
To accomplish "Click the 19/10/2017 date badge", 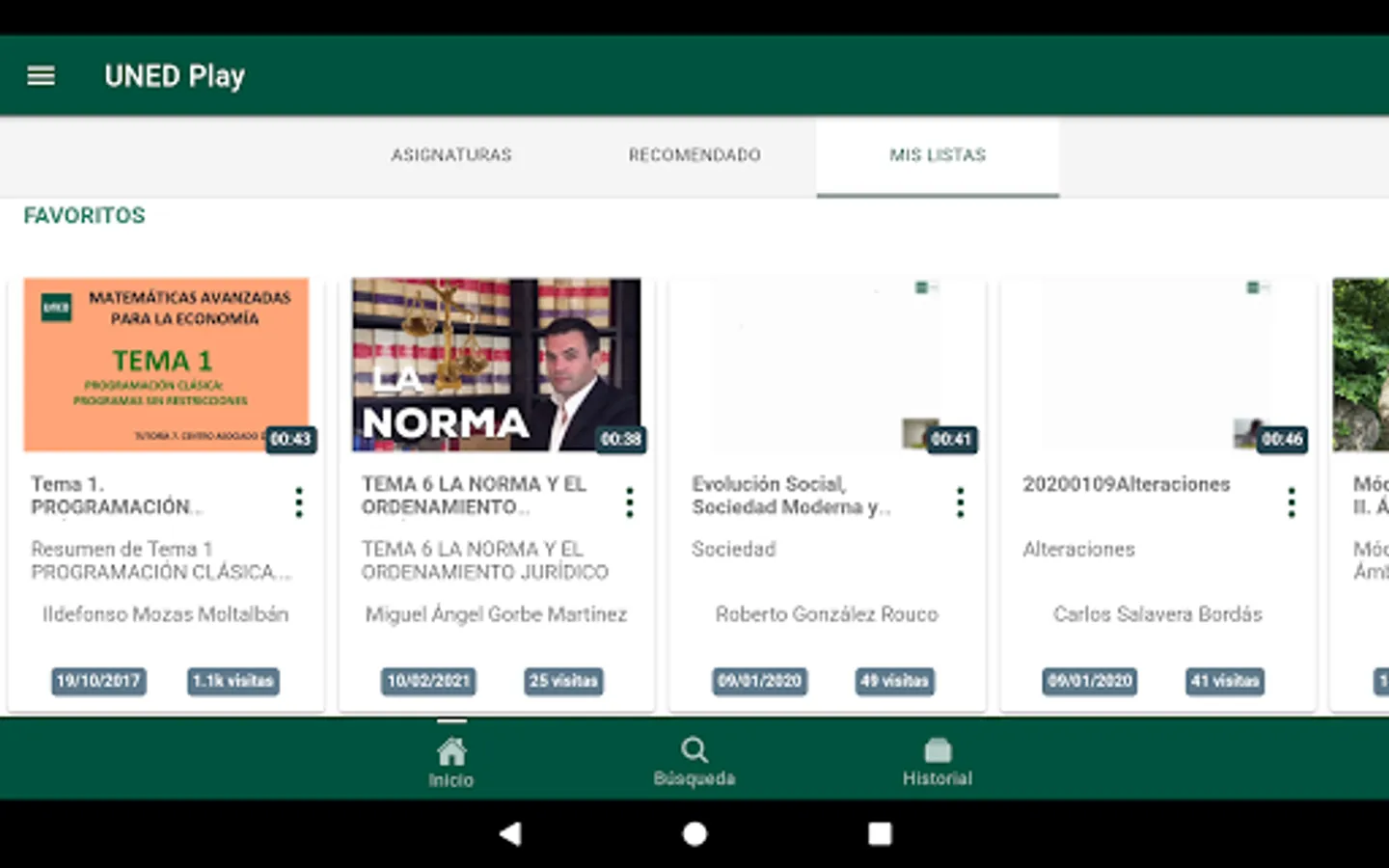I will (x=98, y=681).
